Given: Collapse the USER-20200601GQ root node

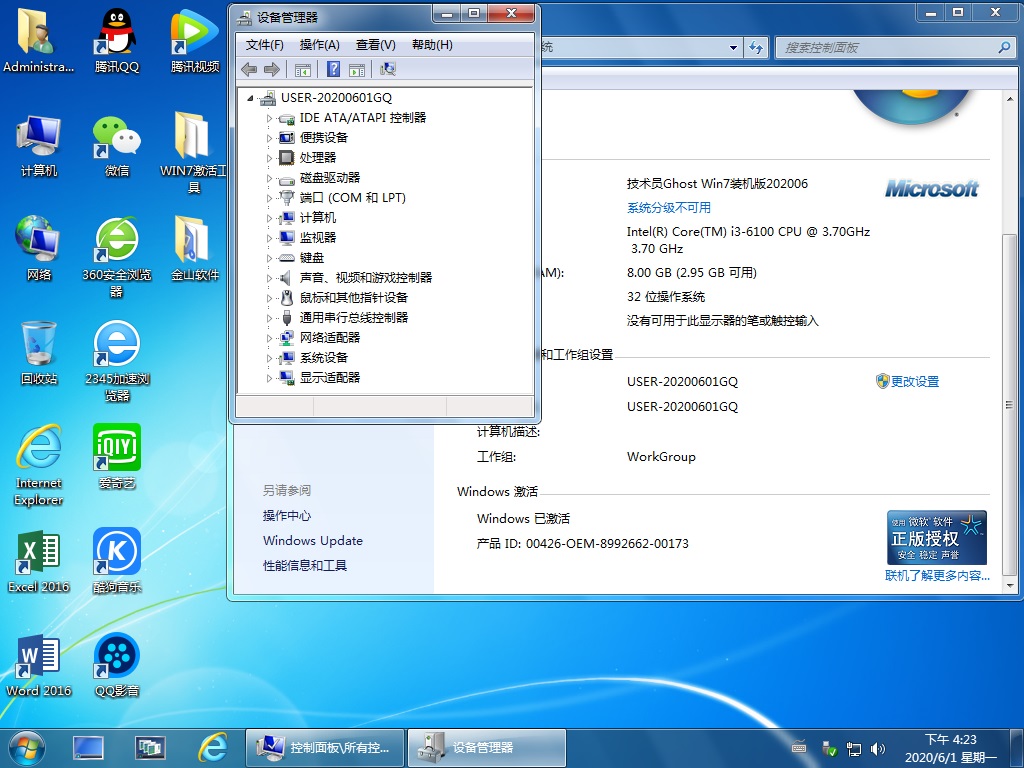Looking at the screenshot, I should pyautogui.click(x=250, y=98).
